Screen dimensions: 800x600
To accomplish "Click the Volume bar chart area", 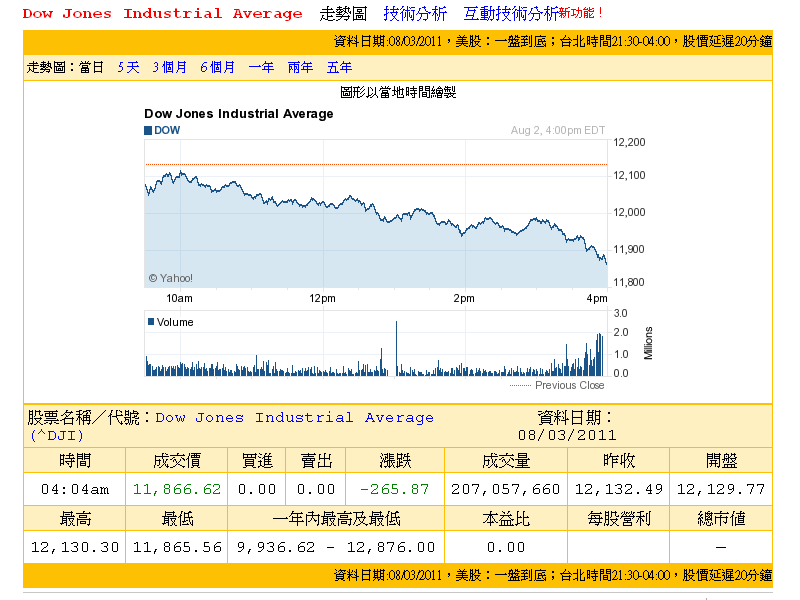I will 376,343.
